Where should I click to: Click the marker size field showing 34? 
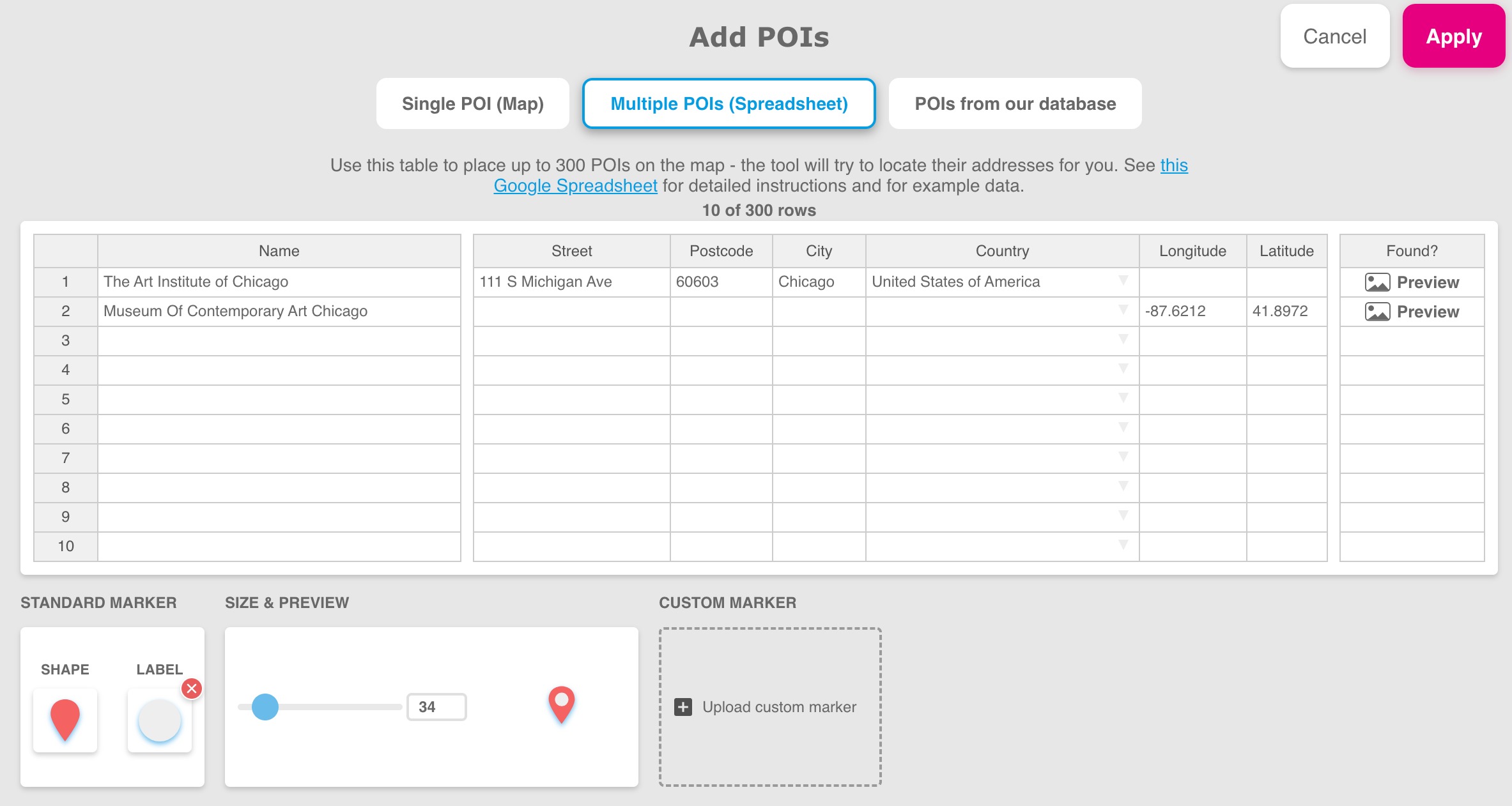(436, 707)
